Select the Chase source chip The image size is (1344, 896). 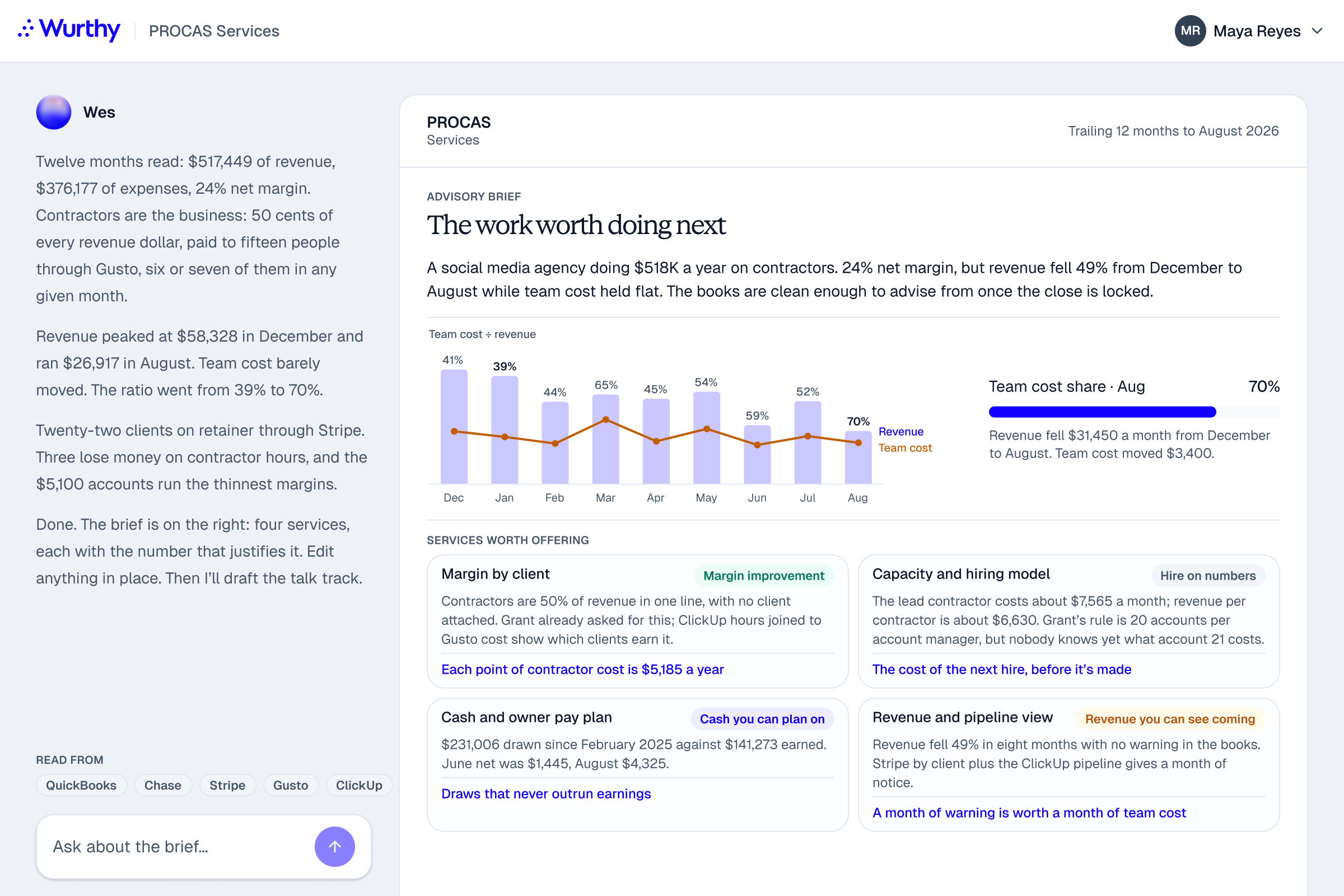tap(163, 785)
